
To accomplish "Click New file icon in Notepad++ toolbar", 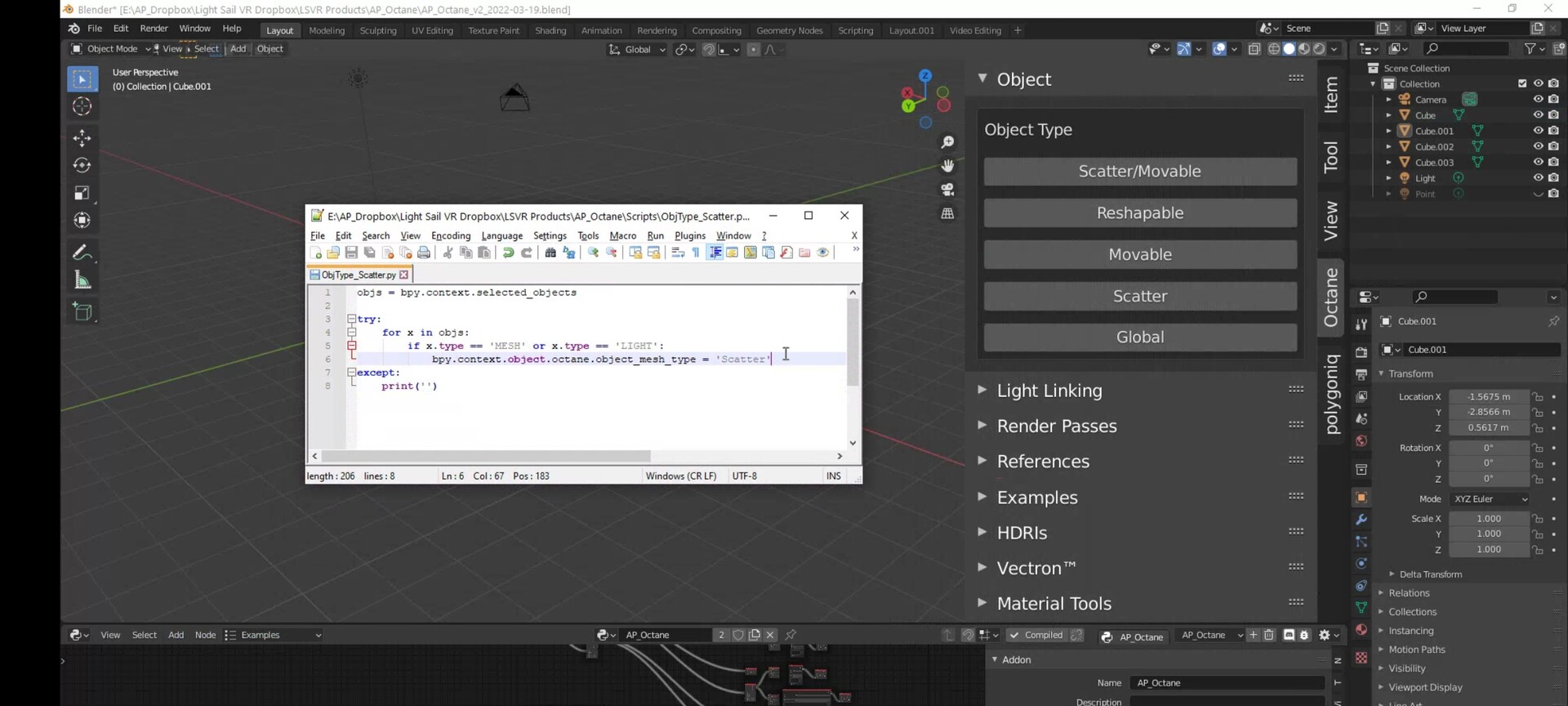I will coord(316,252).
